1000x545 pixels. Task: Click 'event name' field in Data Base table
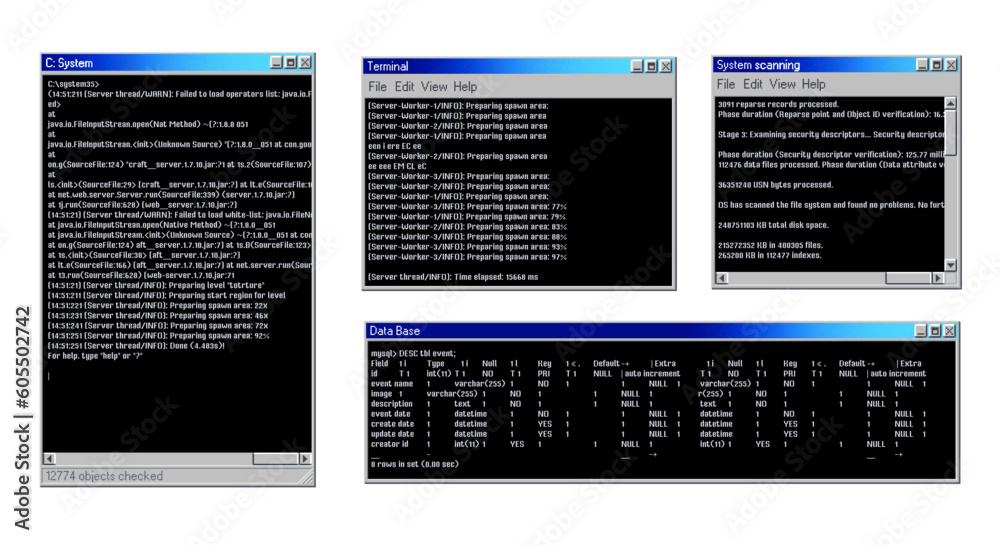tap(392, 384)
